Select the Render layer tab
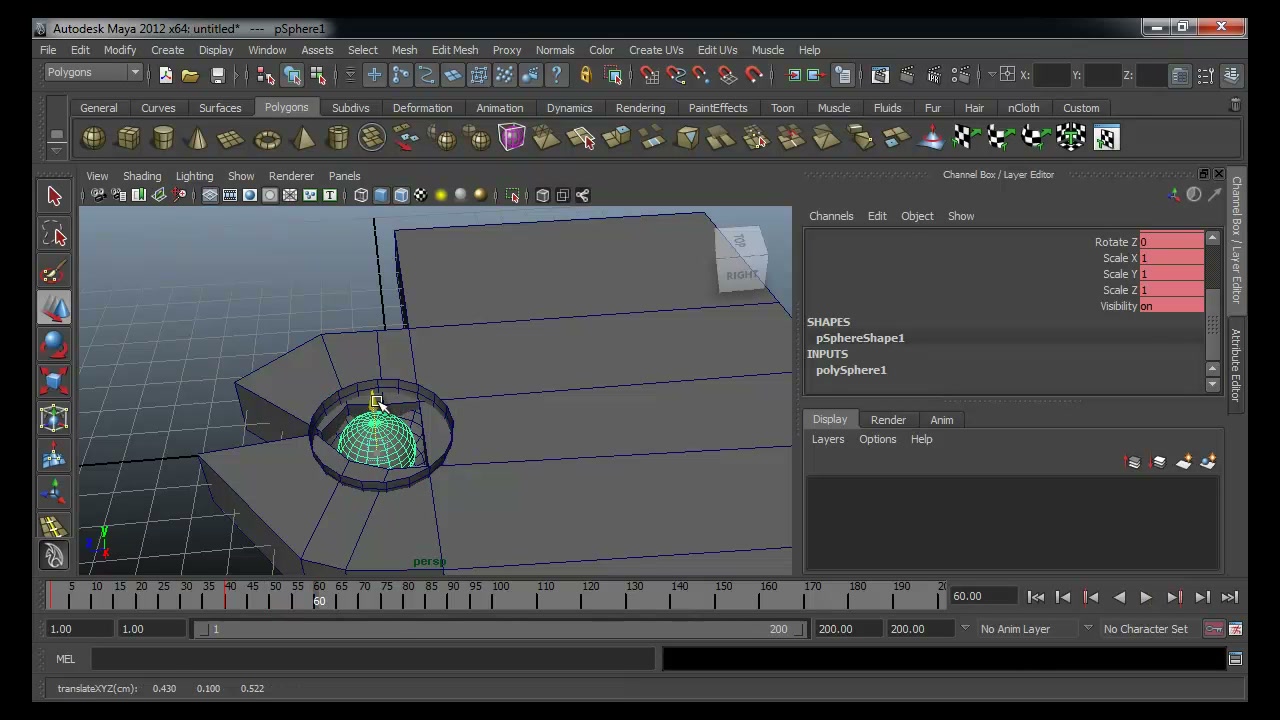The width and height of the screenshot is (1280, 720). (x=888, y=420)
